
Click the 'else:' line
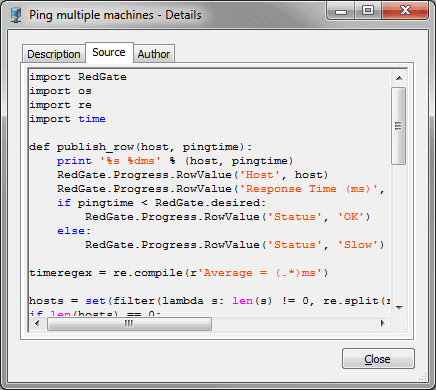[74, 231]
